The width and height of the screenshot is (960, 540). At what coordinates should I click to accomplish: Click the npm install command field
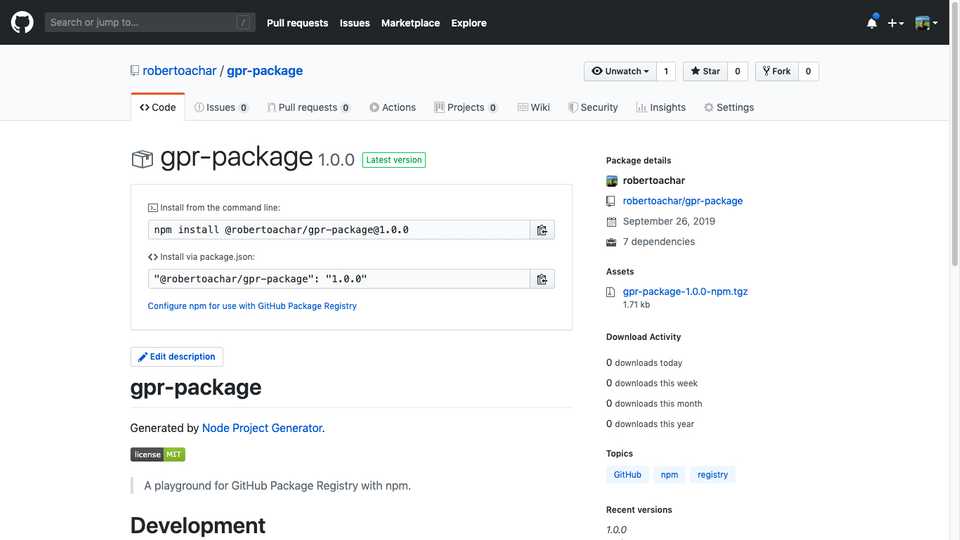coord(339,230)
